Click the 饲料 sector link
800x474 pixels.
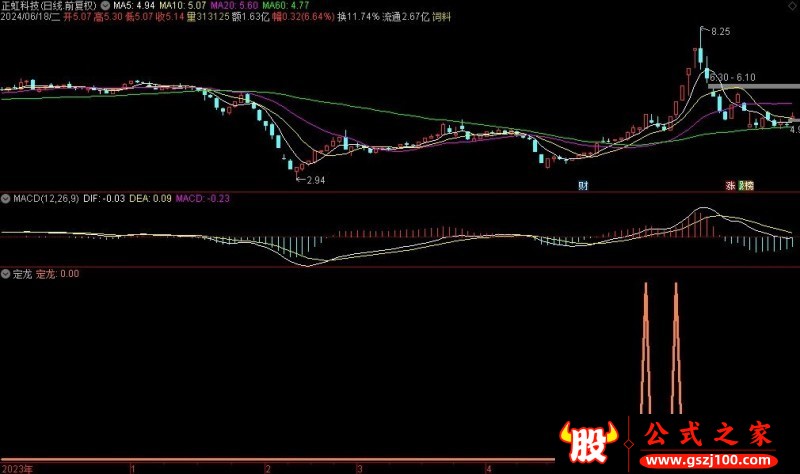point(441,17)
